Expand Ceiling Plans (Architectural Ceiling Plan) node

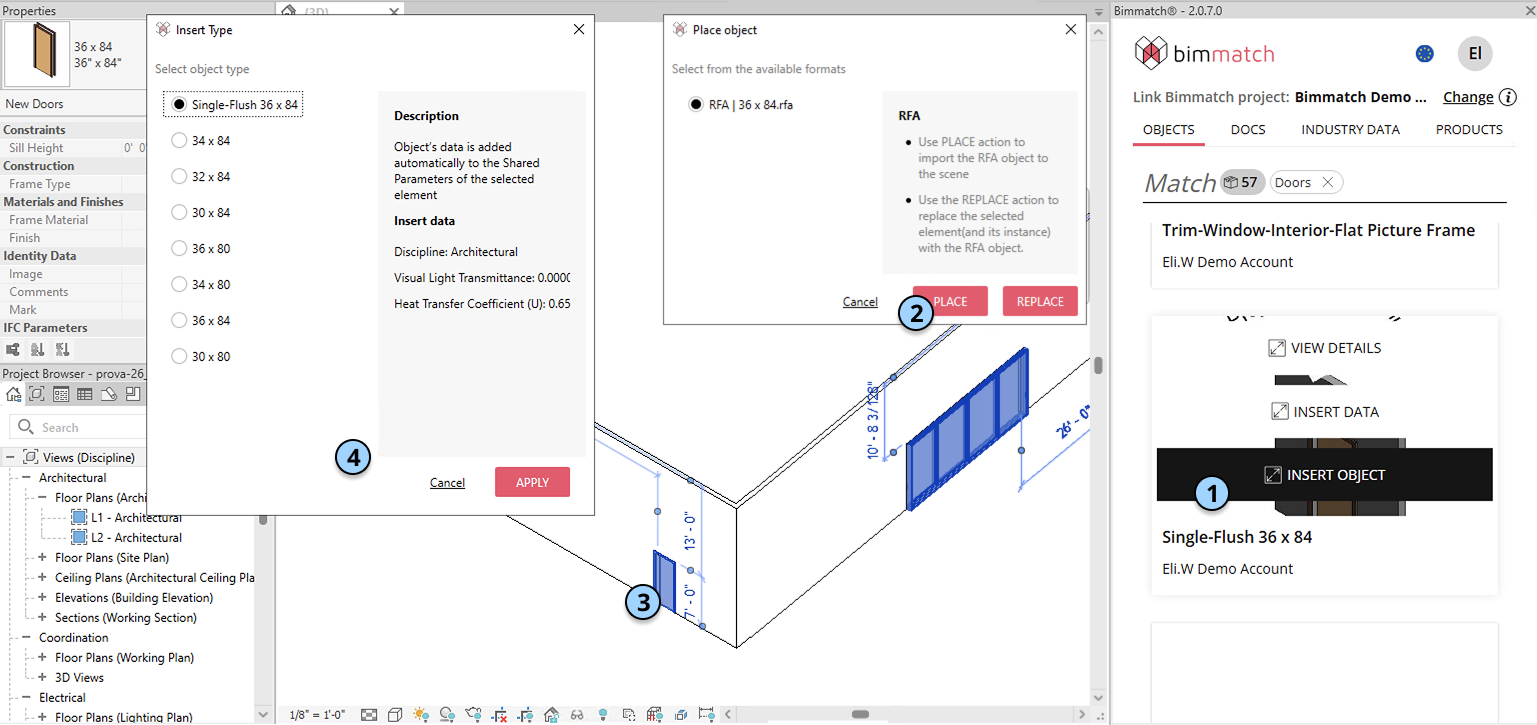click(x=43, y=577)
